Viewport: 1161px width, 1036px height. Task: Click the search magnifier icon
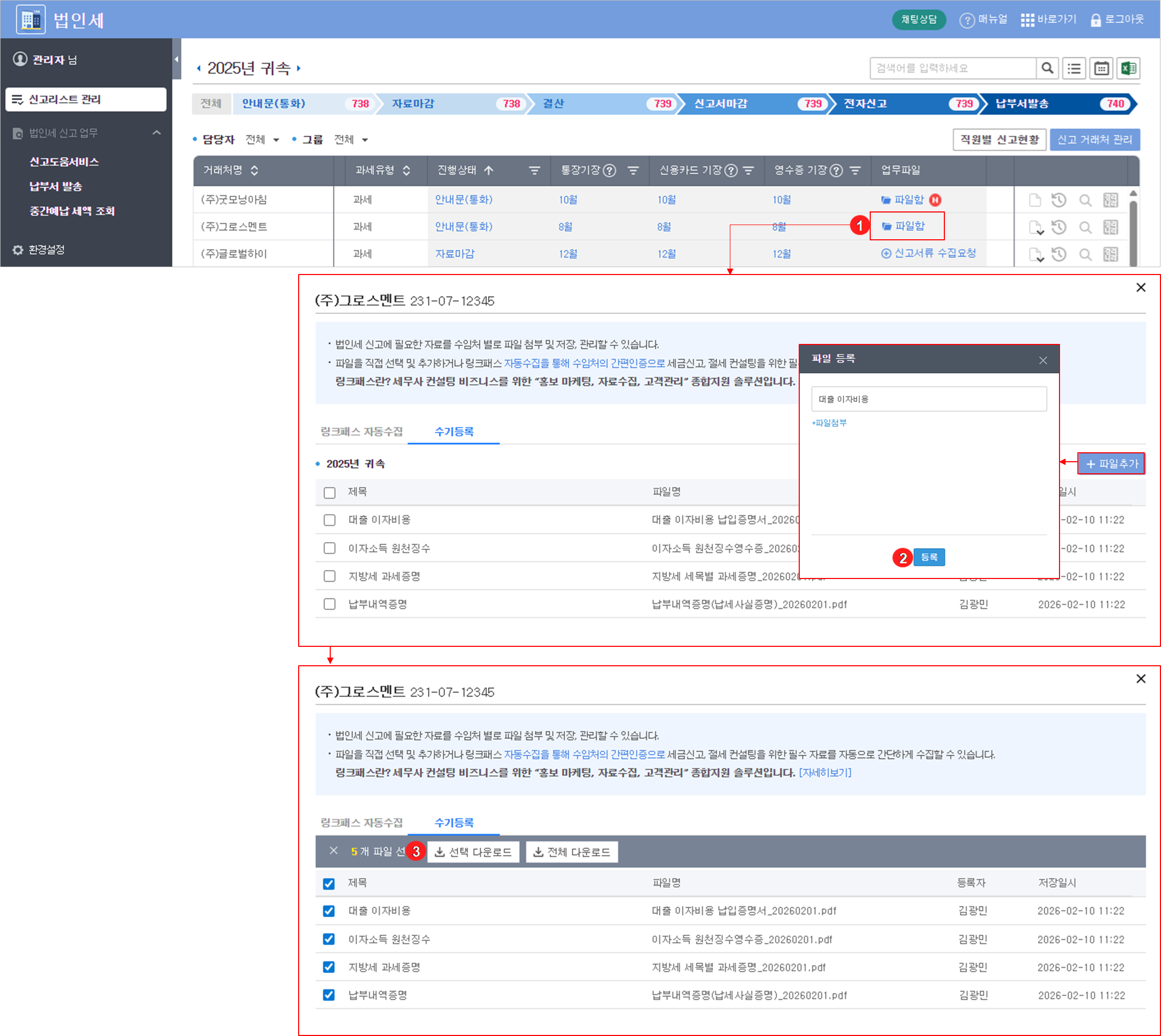tap(1047, 68)
